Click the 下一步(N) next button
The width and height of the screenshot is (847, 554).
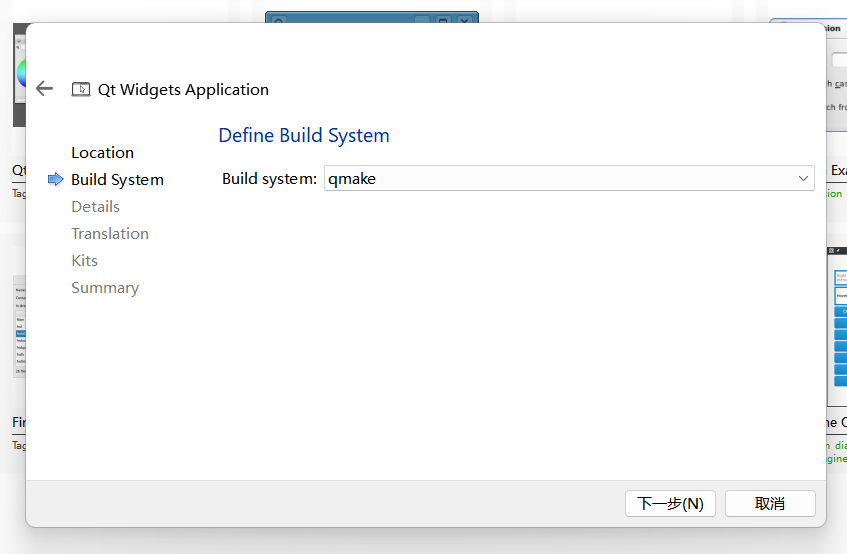pyautogui.click(x=670, y=503)
